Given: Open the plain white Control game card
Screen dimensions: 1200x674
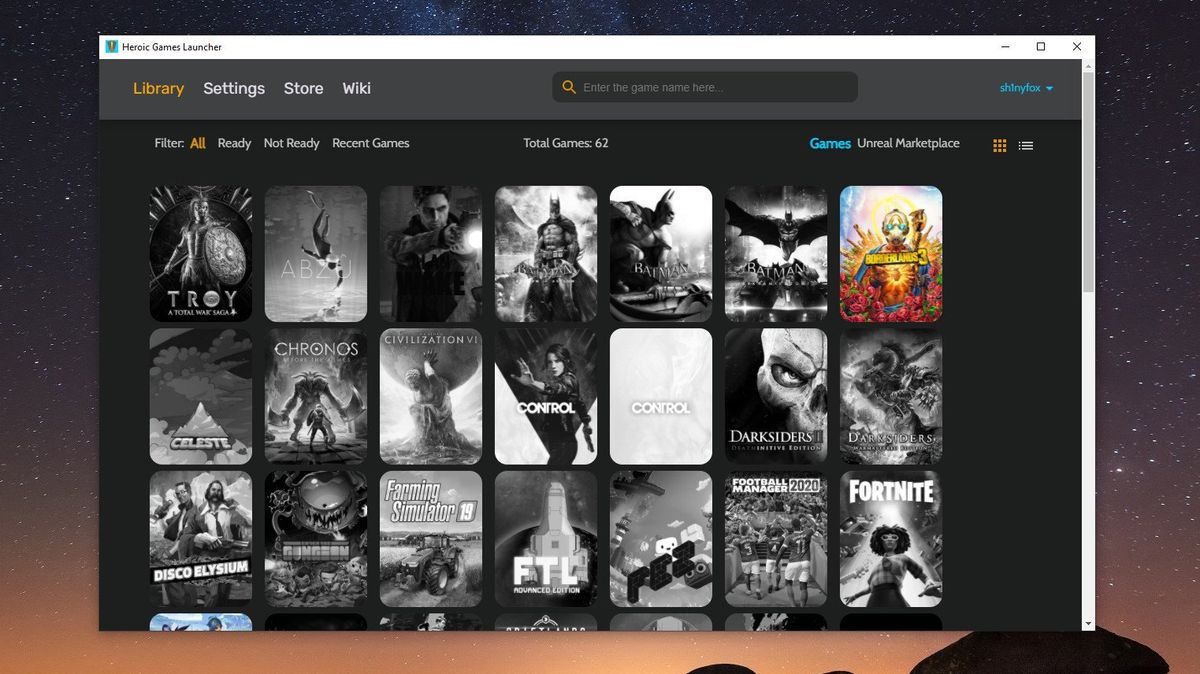Looking at the screenshot, I should pos(661,397).
